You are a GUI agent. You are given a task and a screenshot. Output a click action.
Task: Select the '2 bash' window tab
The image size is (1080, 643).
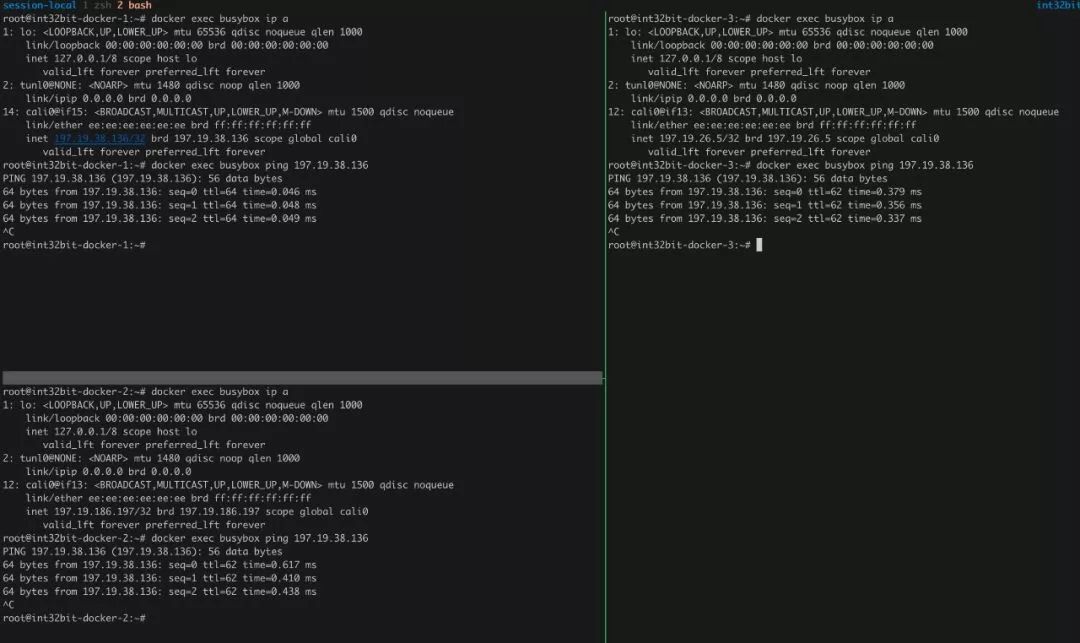click(x=134, y=6)
